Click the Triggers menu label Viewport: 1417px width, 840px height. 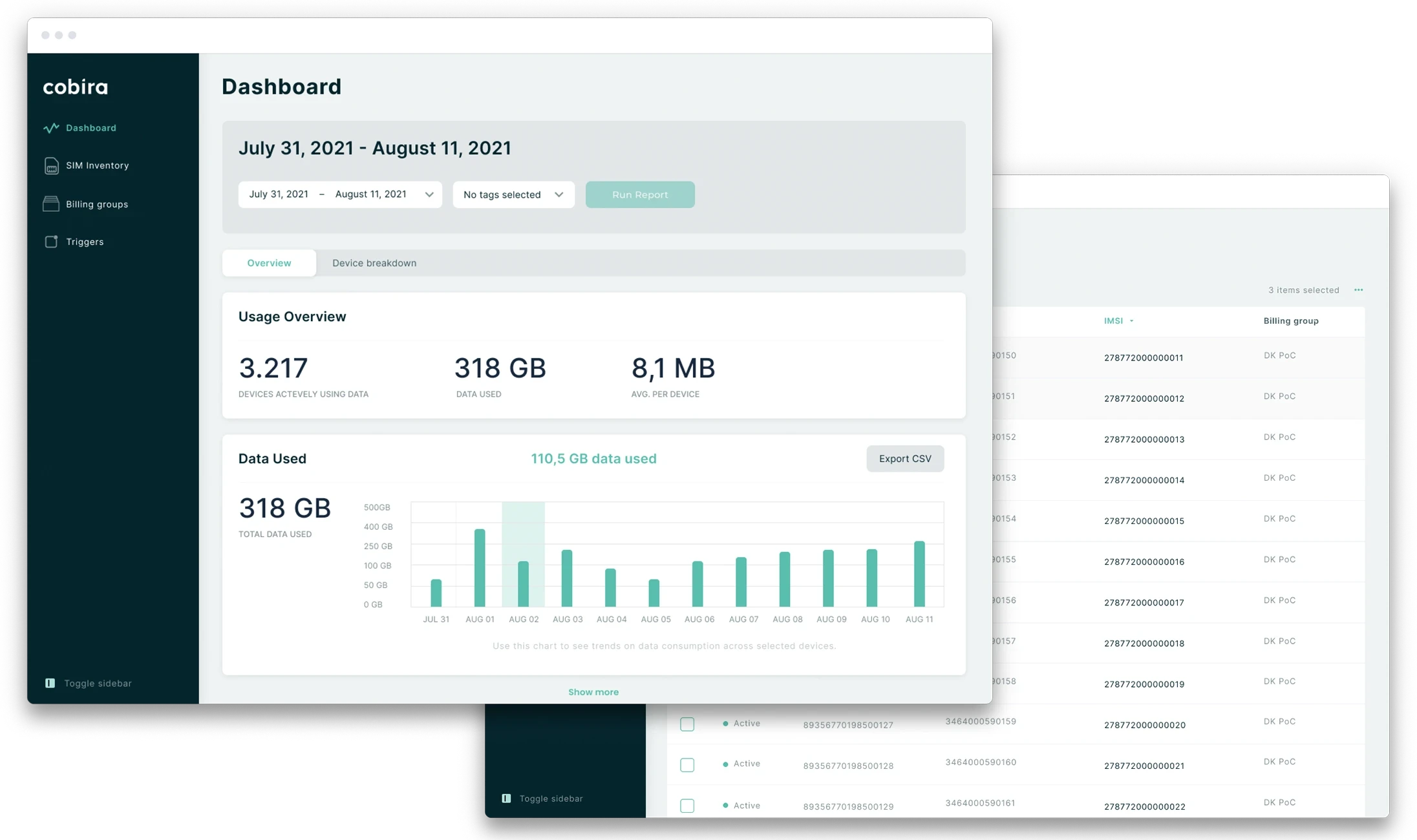tap(85, 242)
